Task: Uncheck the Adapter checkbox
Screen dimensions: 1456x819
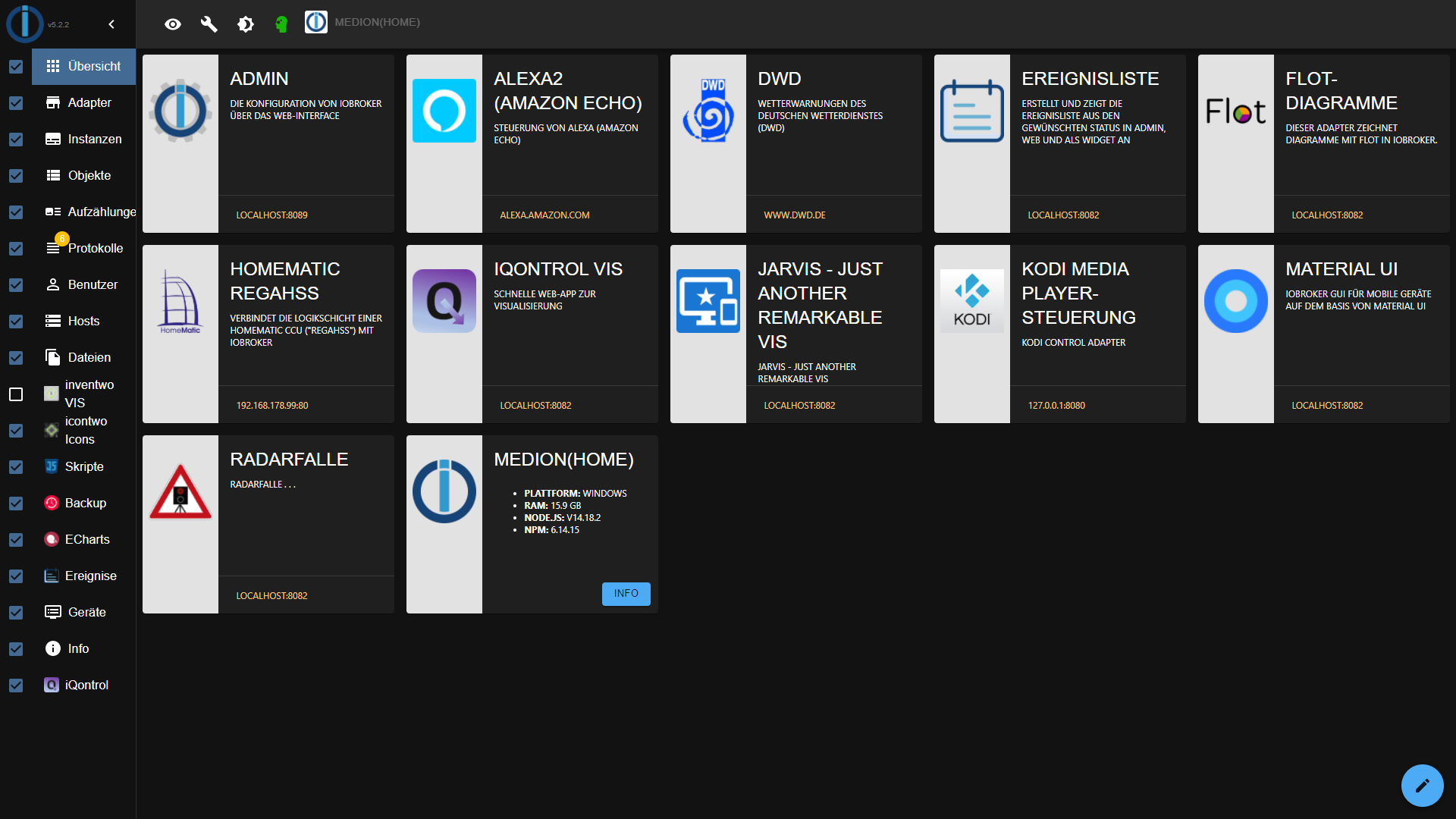Action: point(16,103)
